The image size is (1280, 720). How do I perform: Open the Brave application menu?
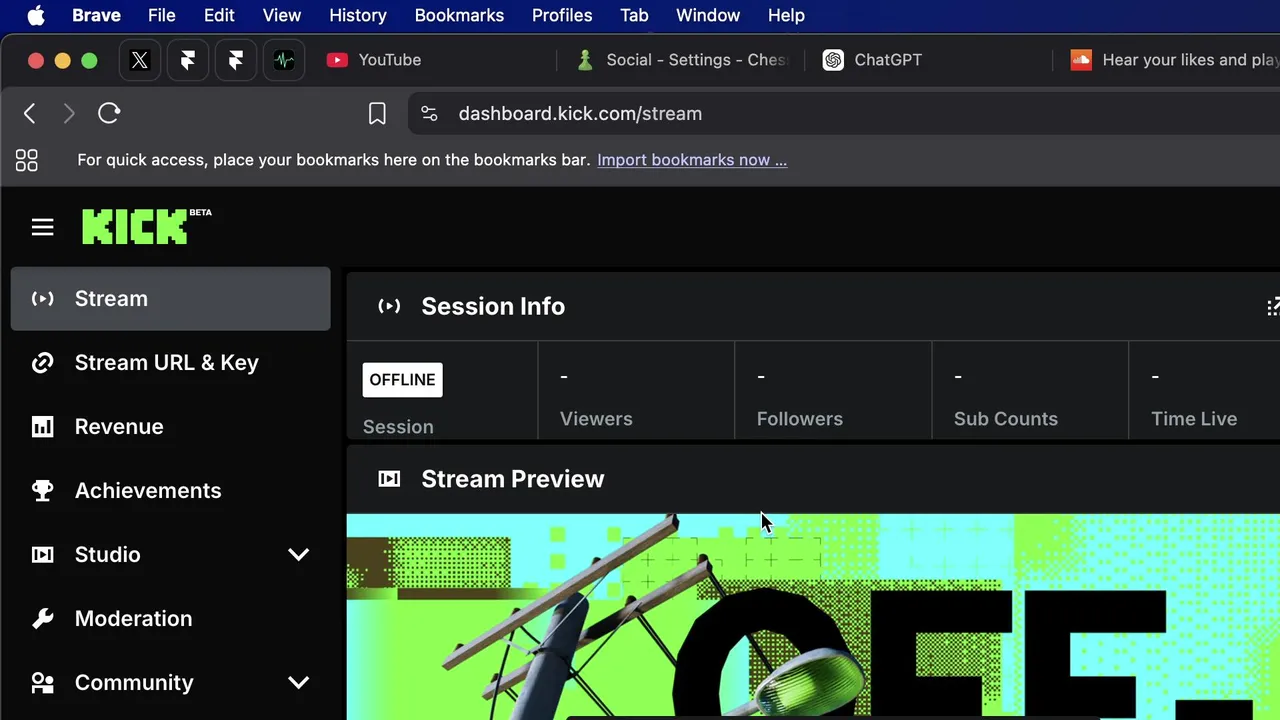[x=96, y=15]
